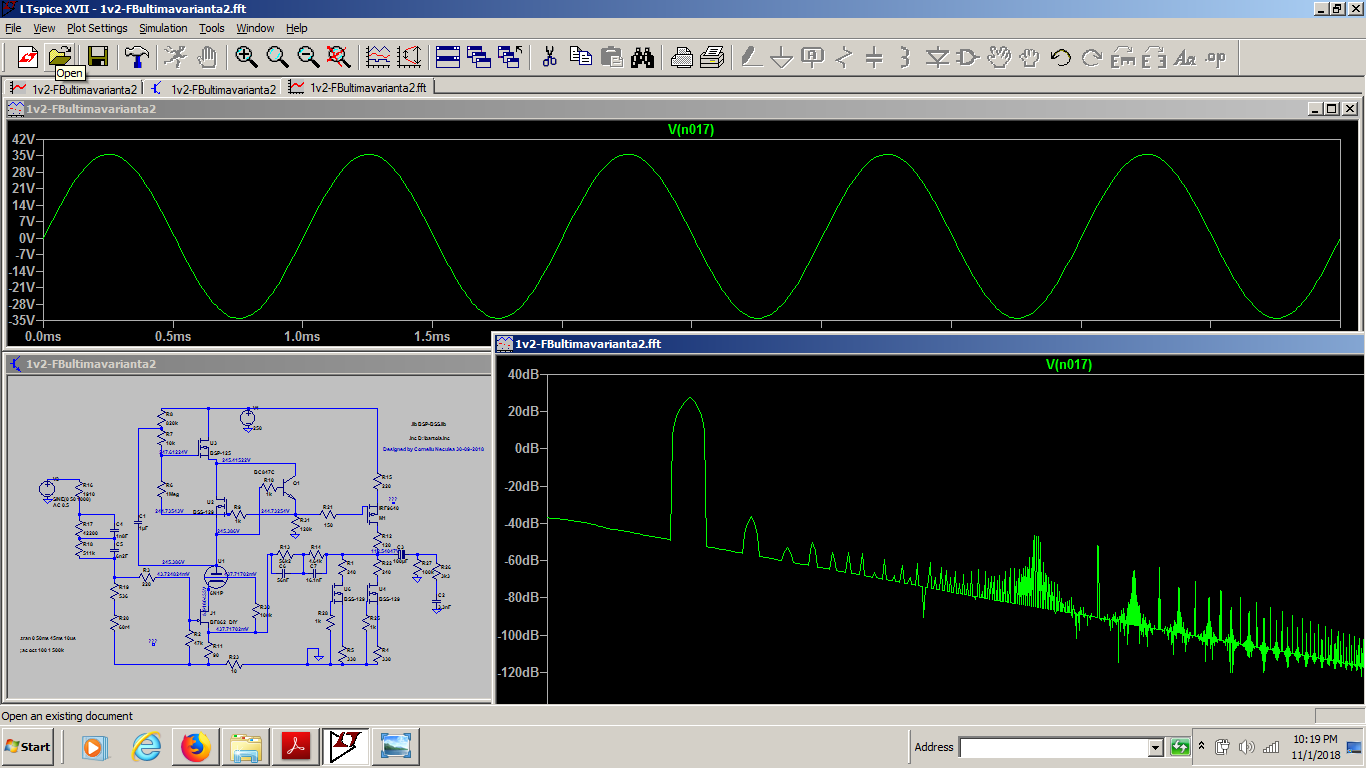The width and height of the screenshot is (1366, 768).
Task: Click the Open folder toolbar icon
Action: click(60, 56)
